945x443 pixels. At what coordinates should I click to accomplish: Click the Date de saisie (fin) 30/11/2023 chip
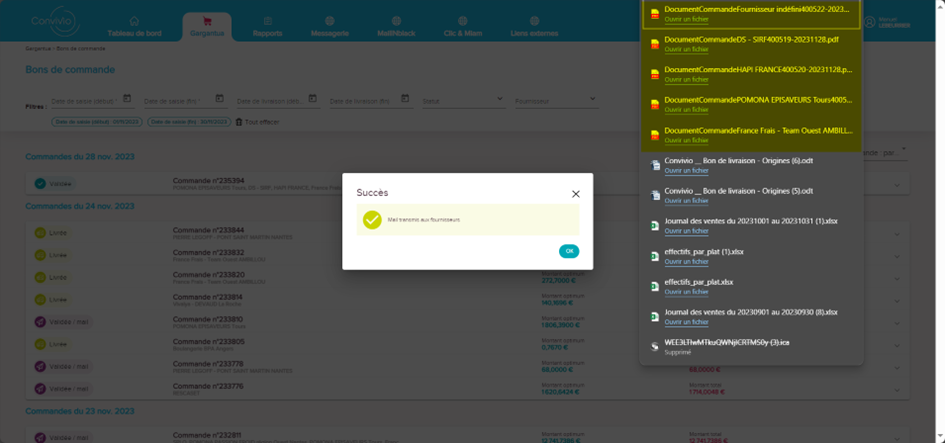point(189,122)
